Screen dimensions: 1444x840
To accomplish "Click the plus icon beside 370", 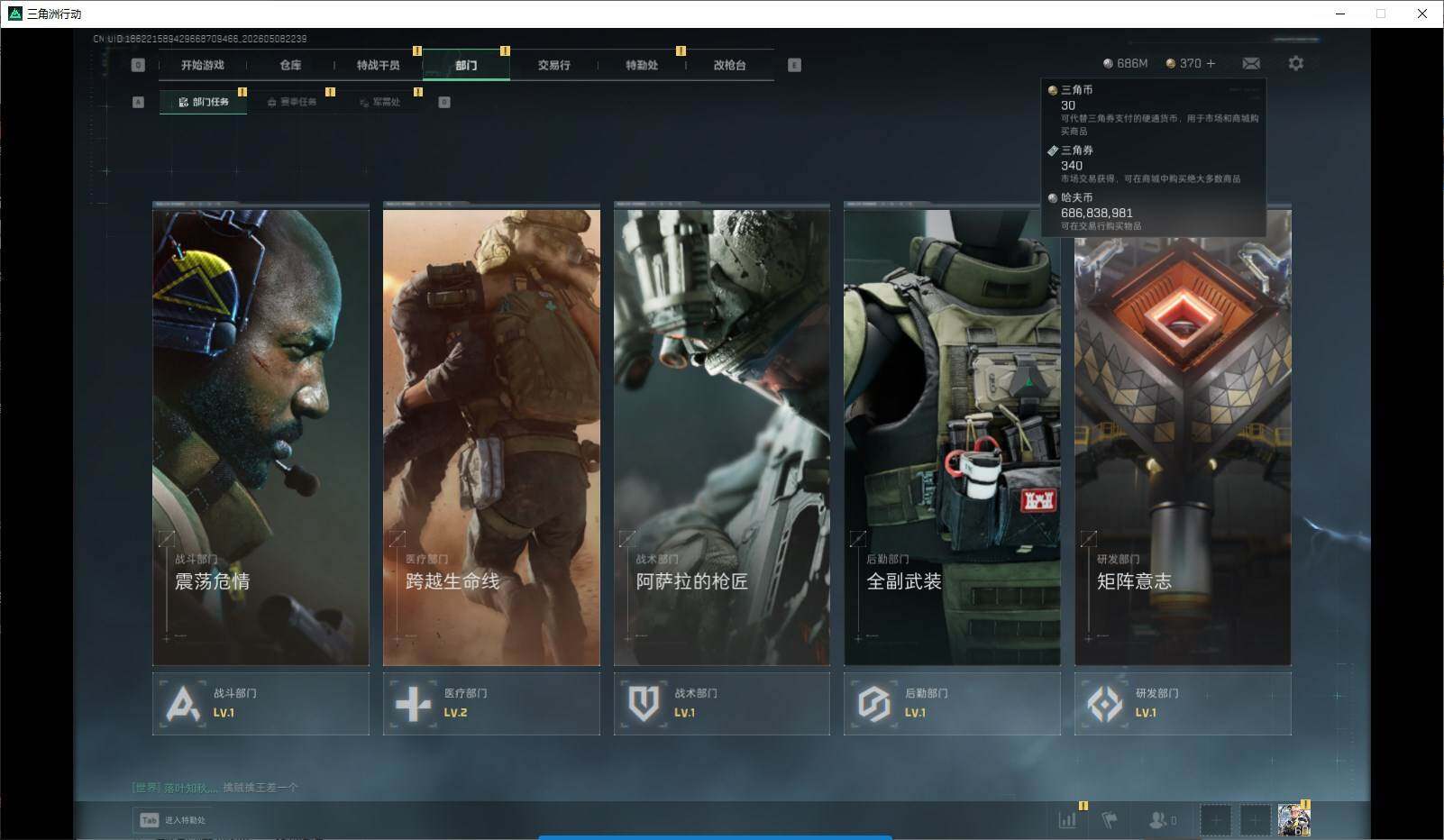I will (1211, 63).
